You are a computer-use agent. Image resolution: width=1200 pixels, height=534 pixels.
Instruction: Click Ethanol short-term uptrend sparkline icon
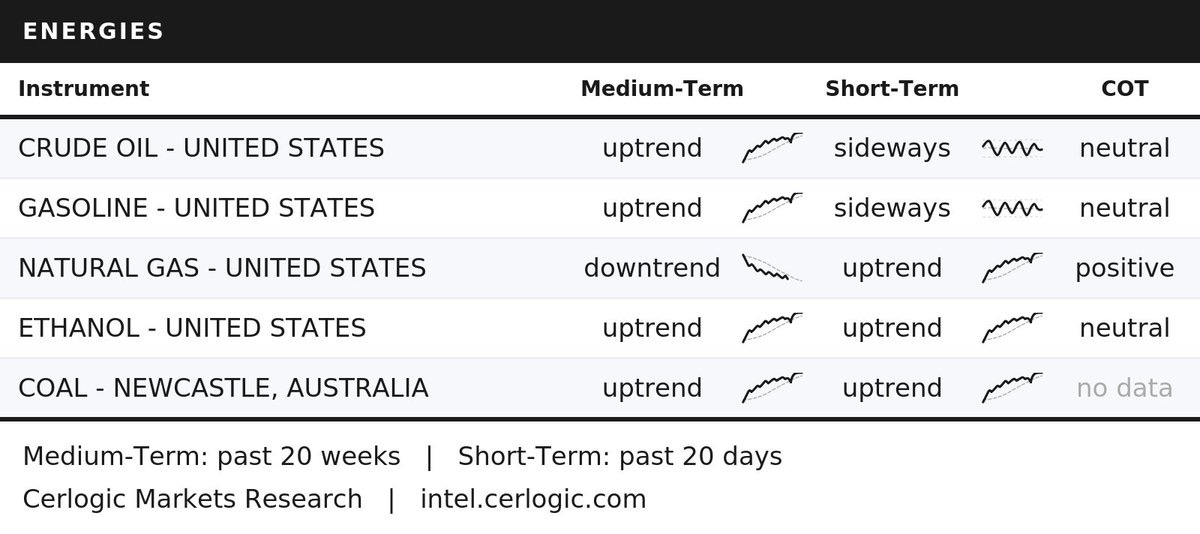pos(1012,328)
